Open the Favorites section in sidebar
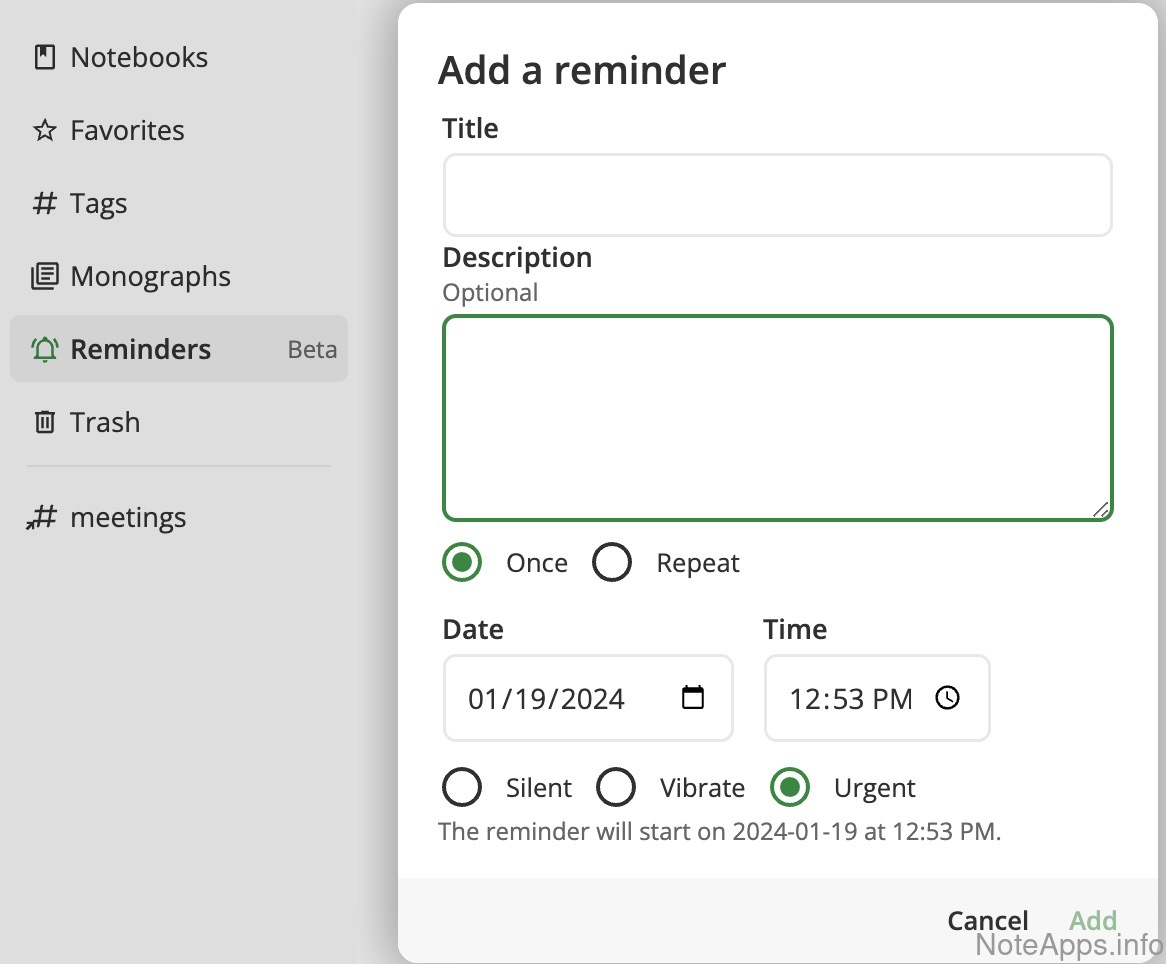 point(127,131)
